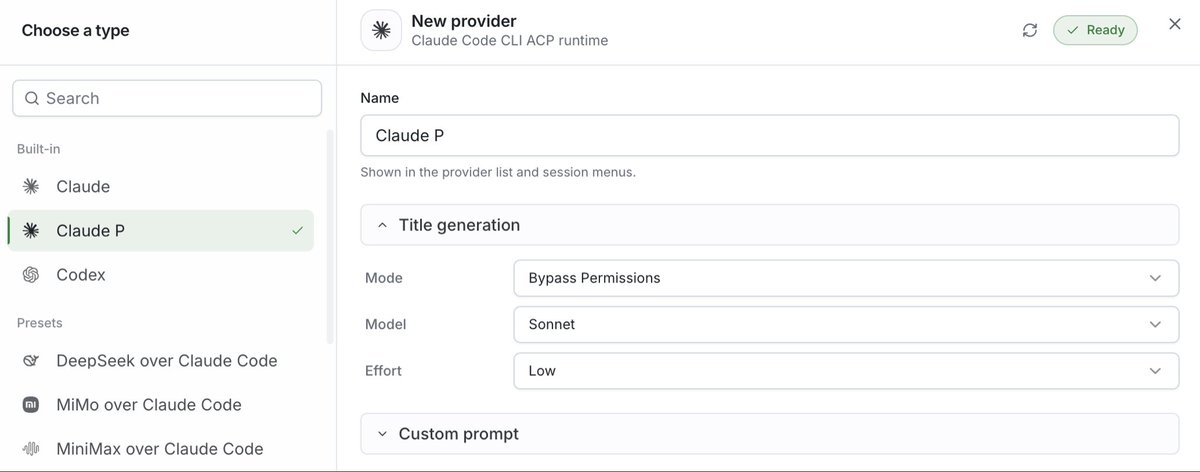
Task: Click the Claude starburst icon in sidebar
Action: point(31,186)
